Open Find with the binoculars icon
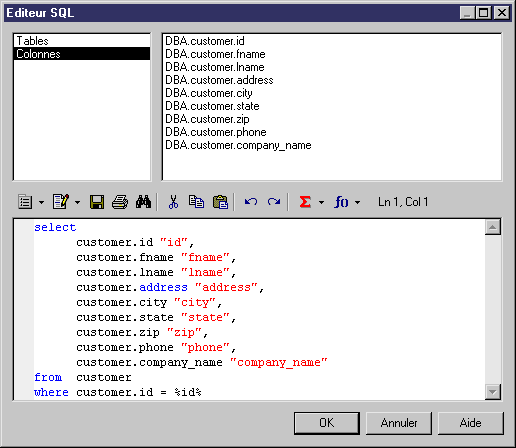 click(143, 202)
